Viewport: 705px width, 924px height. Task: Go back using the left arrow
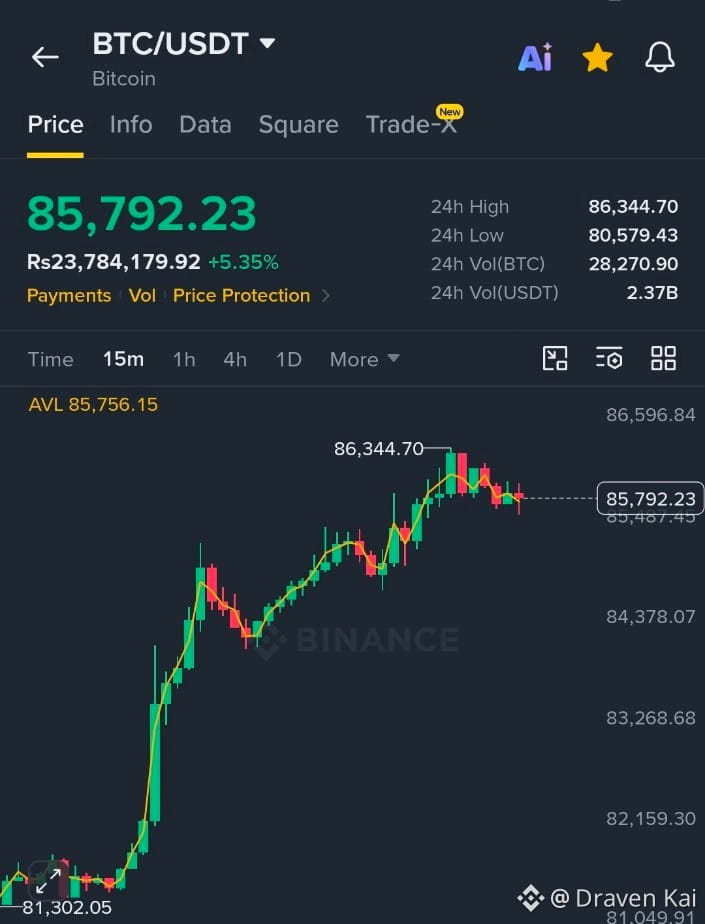[x=45, y=57]
